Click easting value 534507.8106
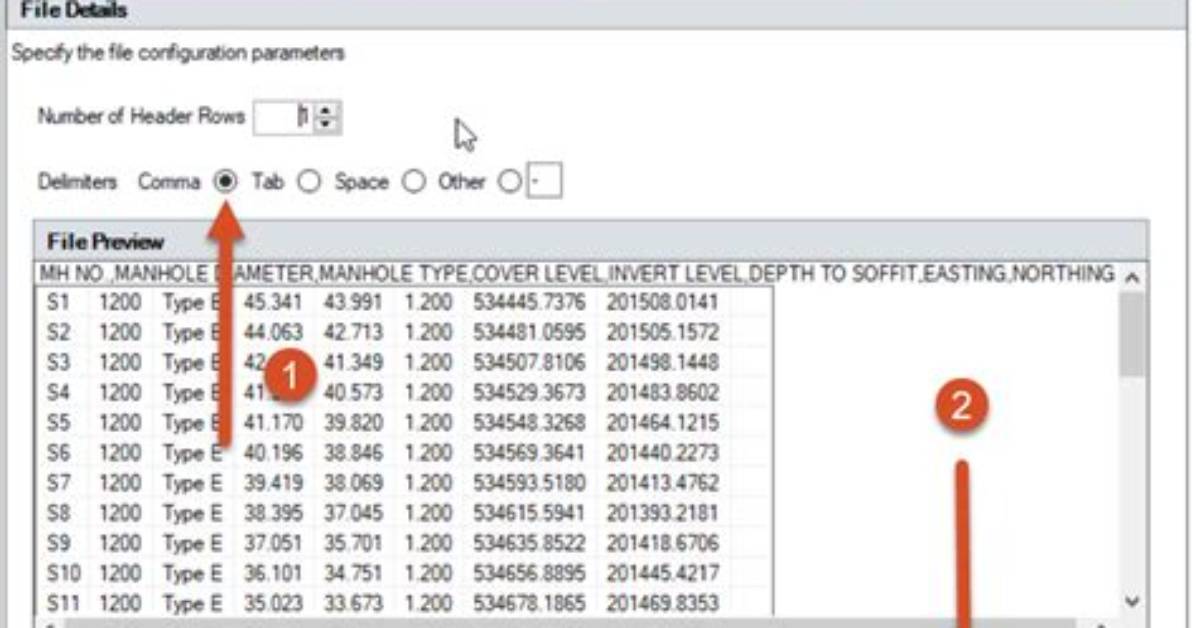This screenshot has width=1196, height=628. 529,362
